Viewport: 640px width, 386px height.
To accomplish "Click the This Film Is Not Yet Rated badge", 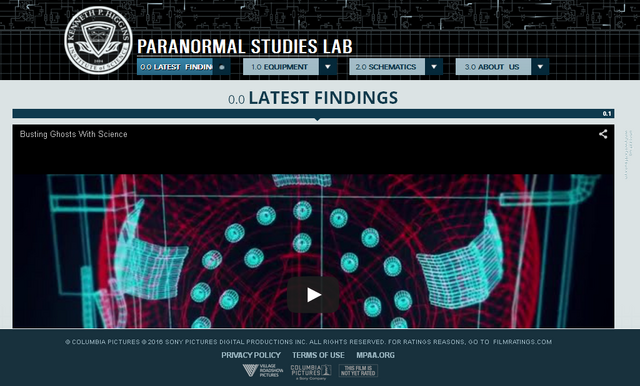I will 358,370.
